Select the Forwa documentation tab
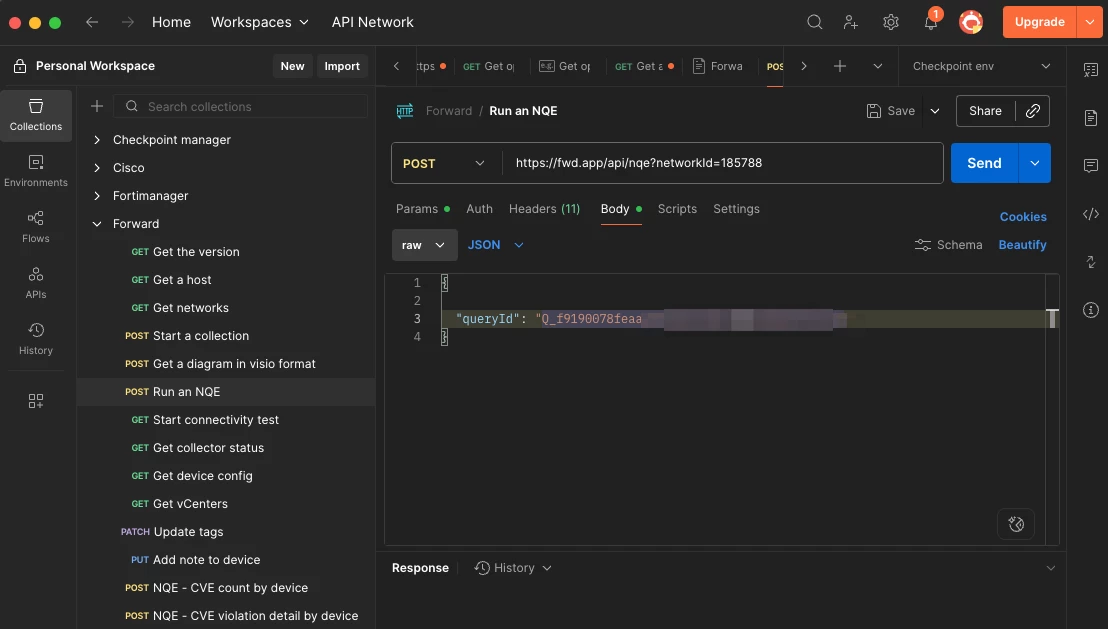 [718, 66]
